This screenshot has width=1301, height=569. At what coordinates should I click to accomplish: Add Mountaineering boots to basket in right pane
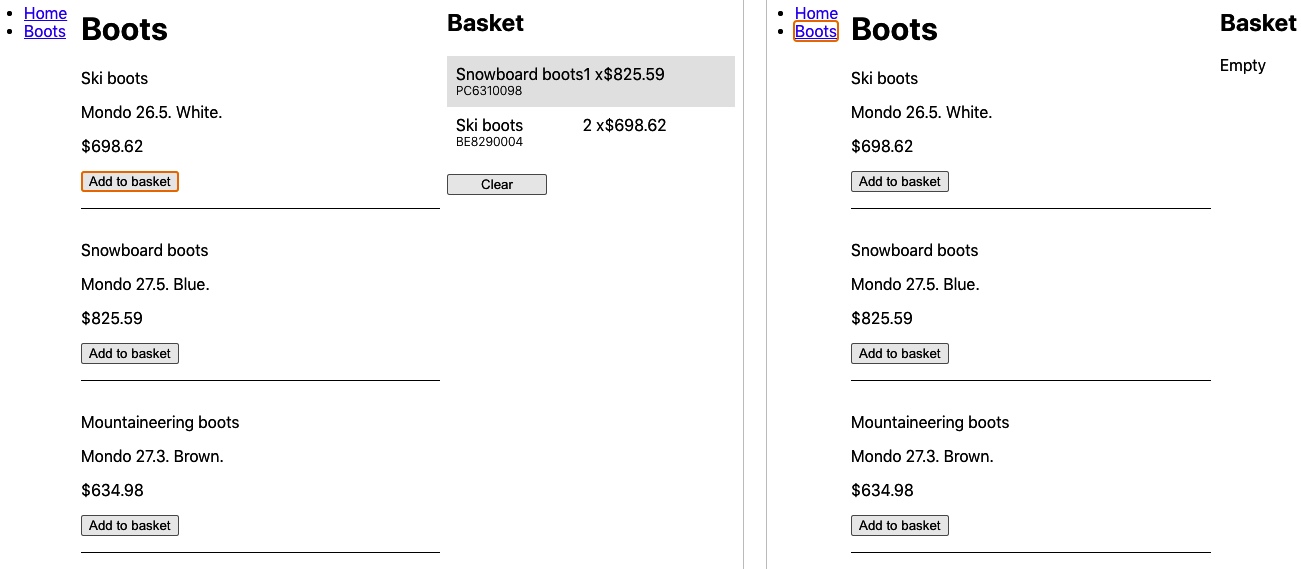pyautogui.click(x=899, y=525)
